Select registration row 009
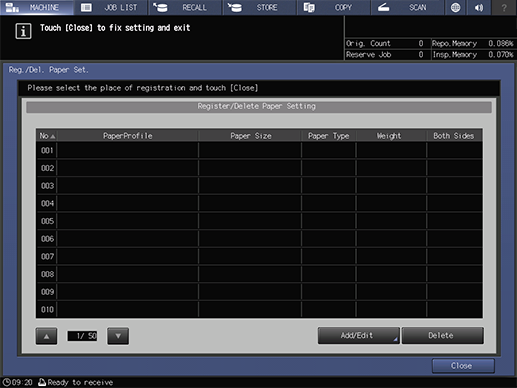517x388 pixels. [259, 292]
